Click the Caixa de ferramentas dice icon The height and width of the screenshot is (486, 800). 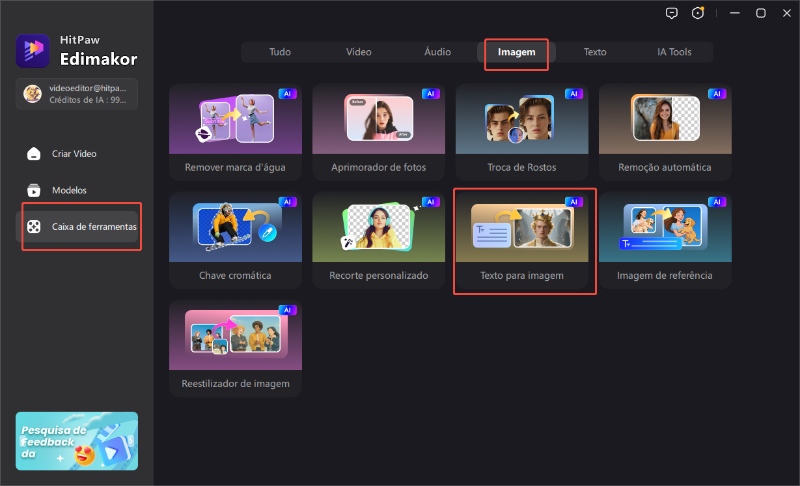pos(33,227)
